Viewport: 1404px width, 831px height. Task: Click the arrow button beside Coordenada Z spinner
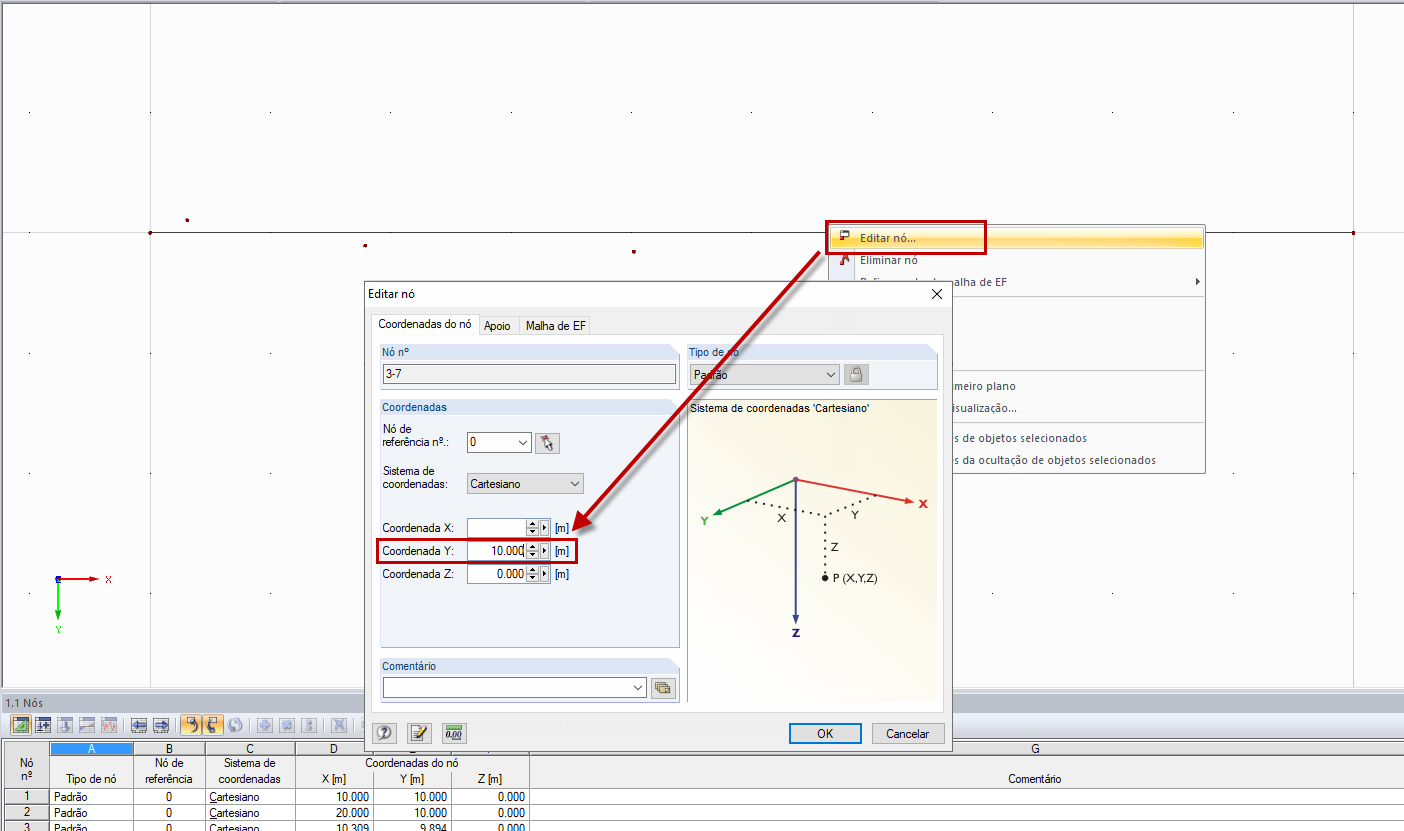(545, 574)
